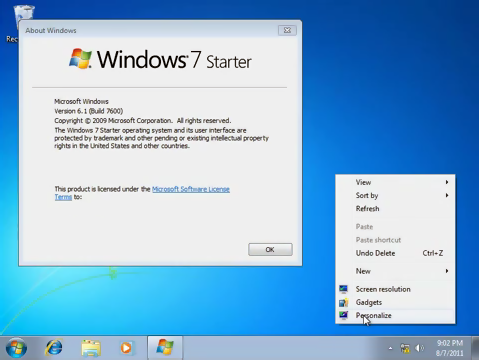Open the network tray icon
Viewport: 479px width, 360px height.
tap(405, 348)
